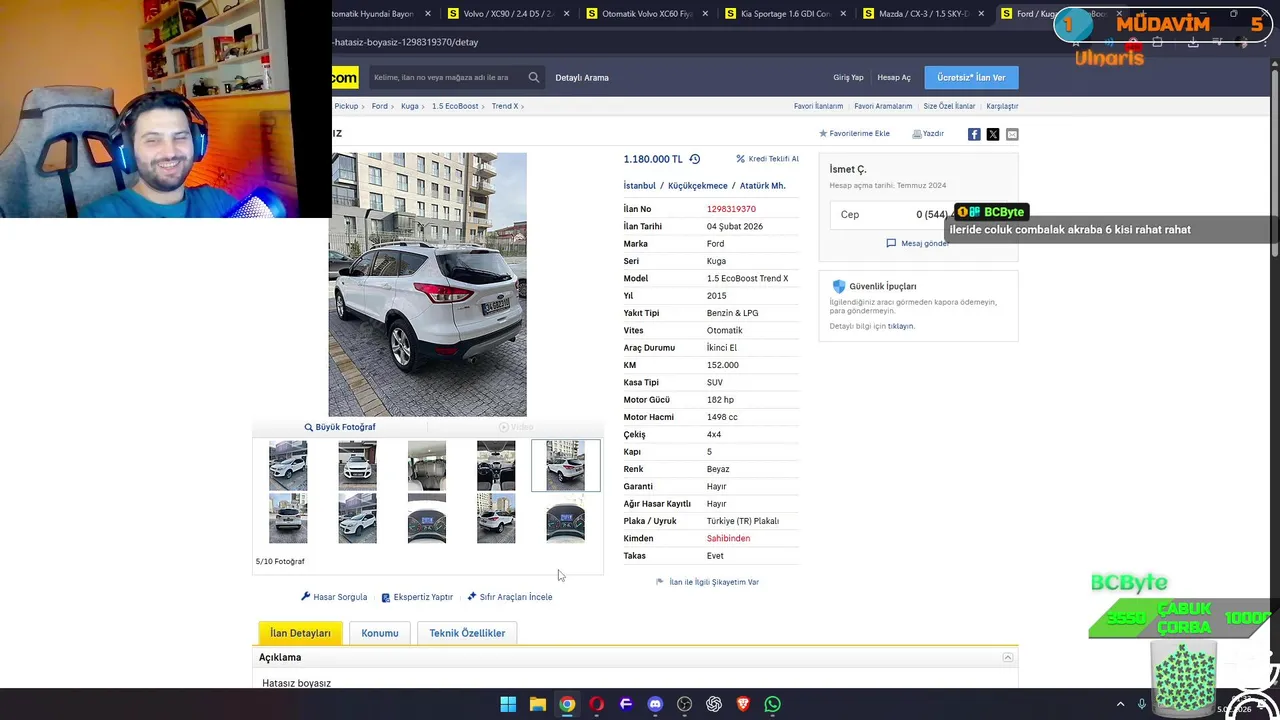This screenshot has height=720, width=1280.
Task: Click the Küçükçekmece location link
Action: pos(698,186)
